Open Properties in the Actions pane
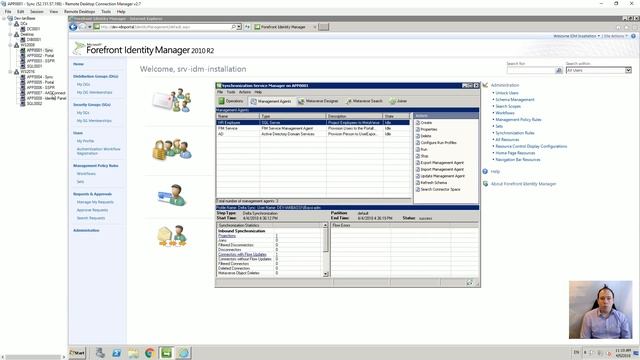The width and height of the screenshot is (640, 360). [x=427, y=129]
